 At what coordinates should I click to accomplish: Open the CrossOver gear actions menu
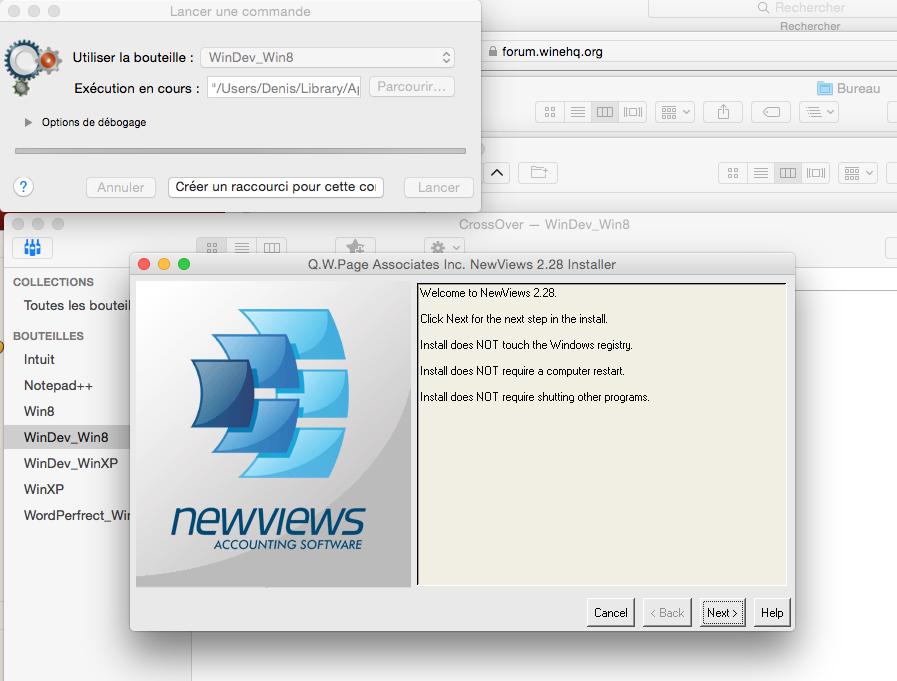444,247
